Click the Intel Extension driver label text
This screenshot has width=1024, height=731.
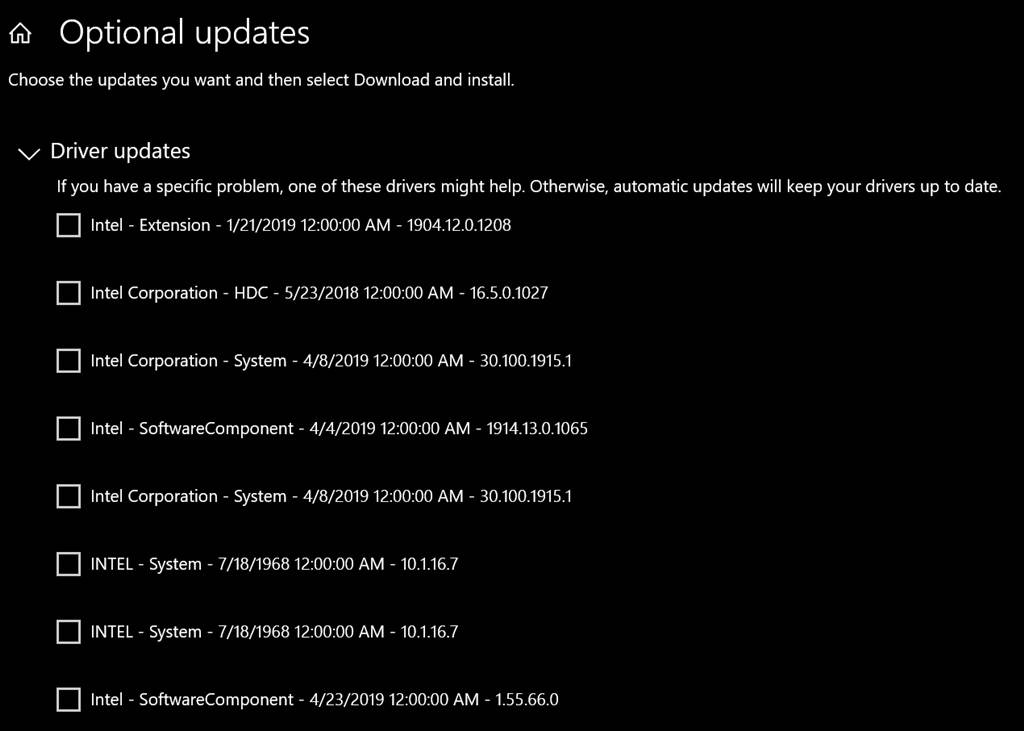point(301,225)
